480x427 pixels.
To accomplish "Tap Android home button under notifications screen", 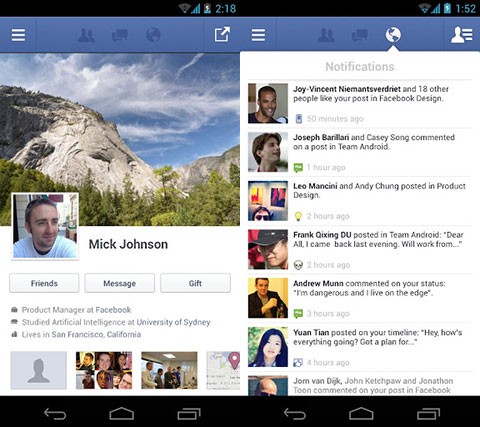I will coord(361,414).
